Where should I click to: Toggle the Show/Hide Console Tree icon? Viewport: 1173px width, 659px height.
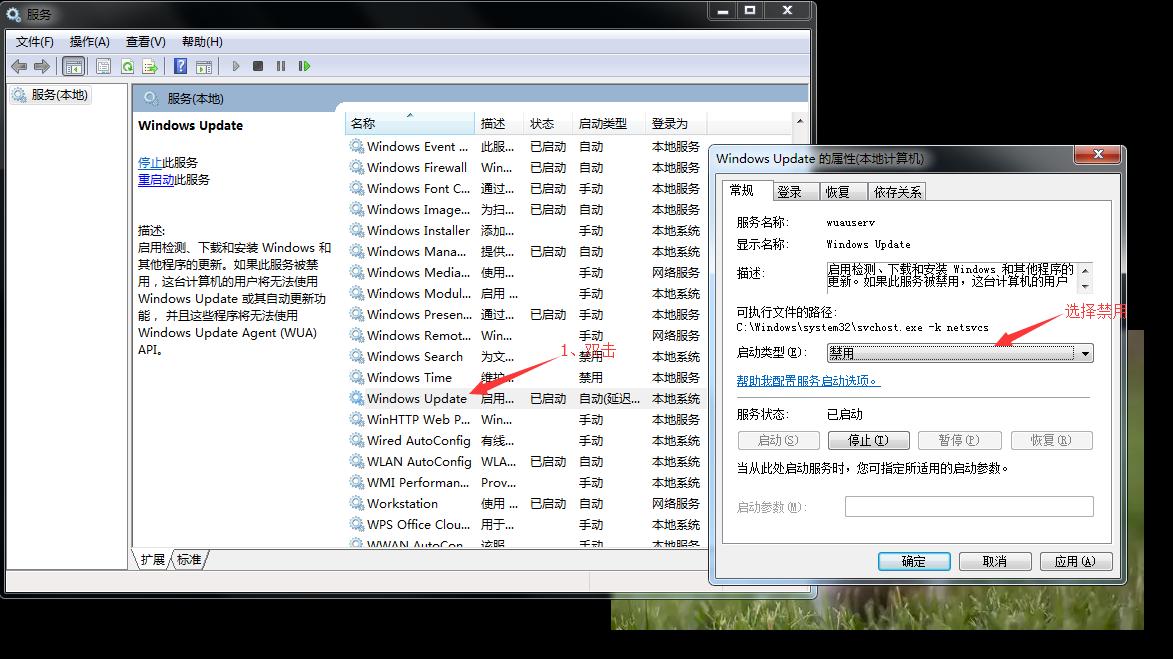tap(74, 66)
